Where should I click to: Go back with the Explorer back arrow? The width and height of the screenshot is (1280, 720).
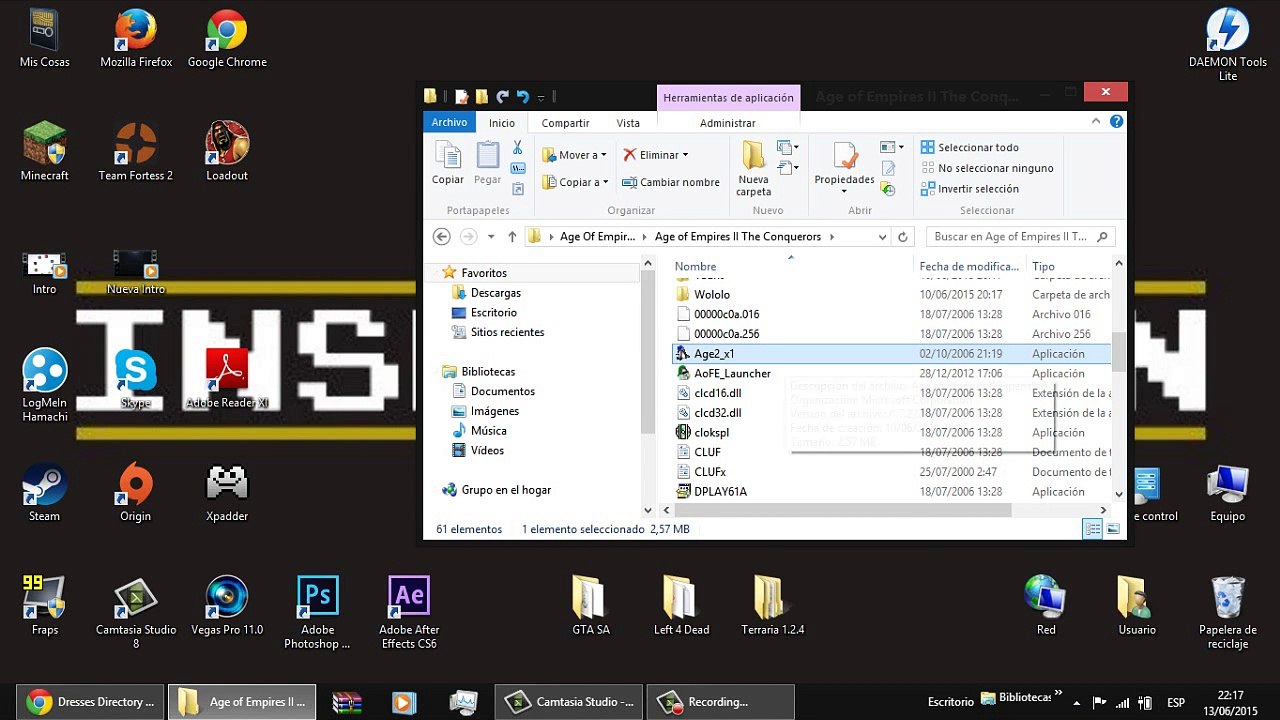(x=442, y=237)
